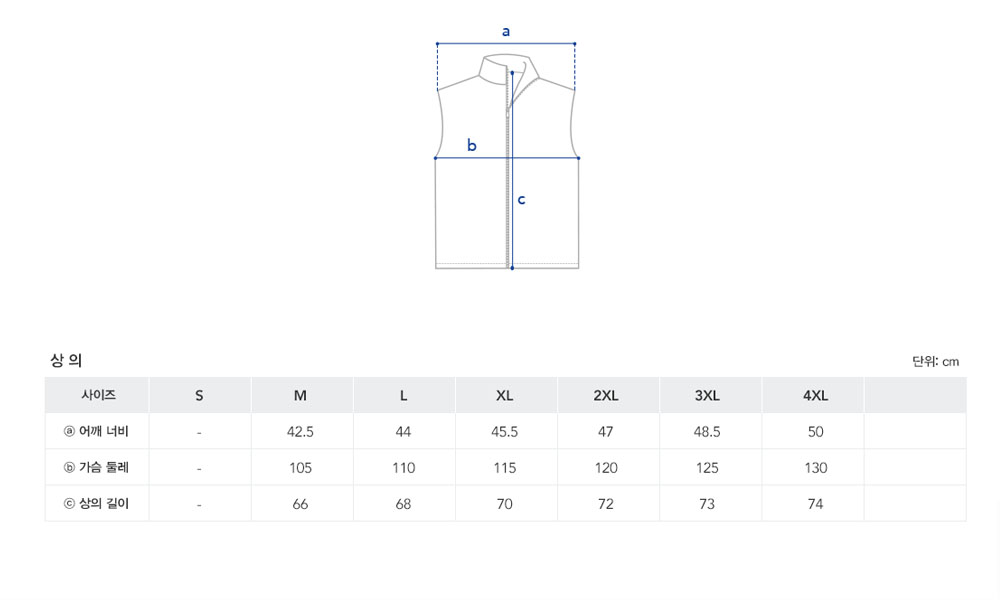
Task: Select the M size column header
Action: (300, 395)
